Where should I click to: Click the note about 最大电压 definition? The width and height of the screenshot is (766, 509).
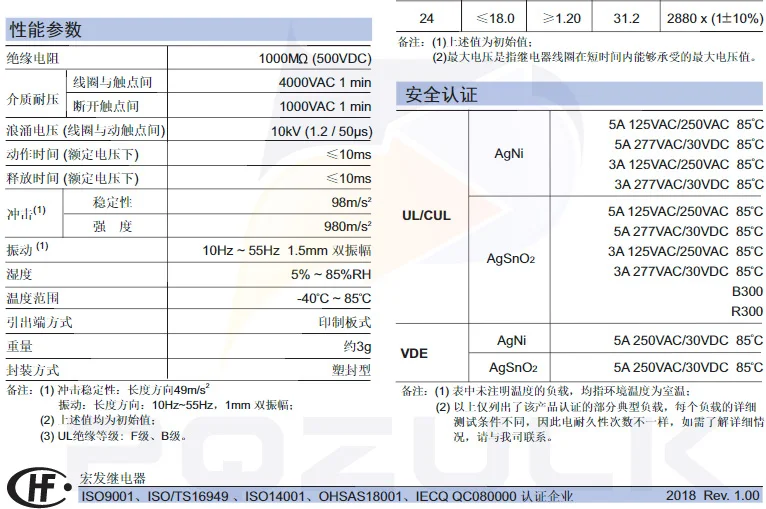[597, 57]
